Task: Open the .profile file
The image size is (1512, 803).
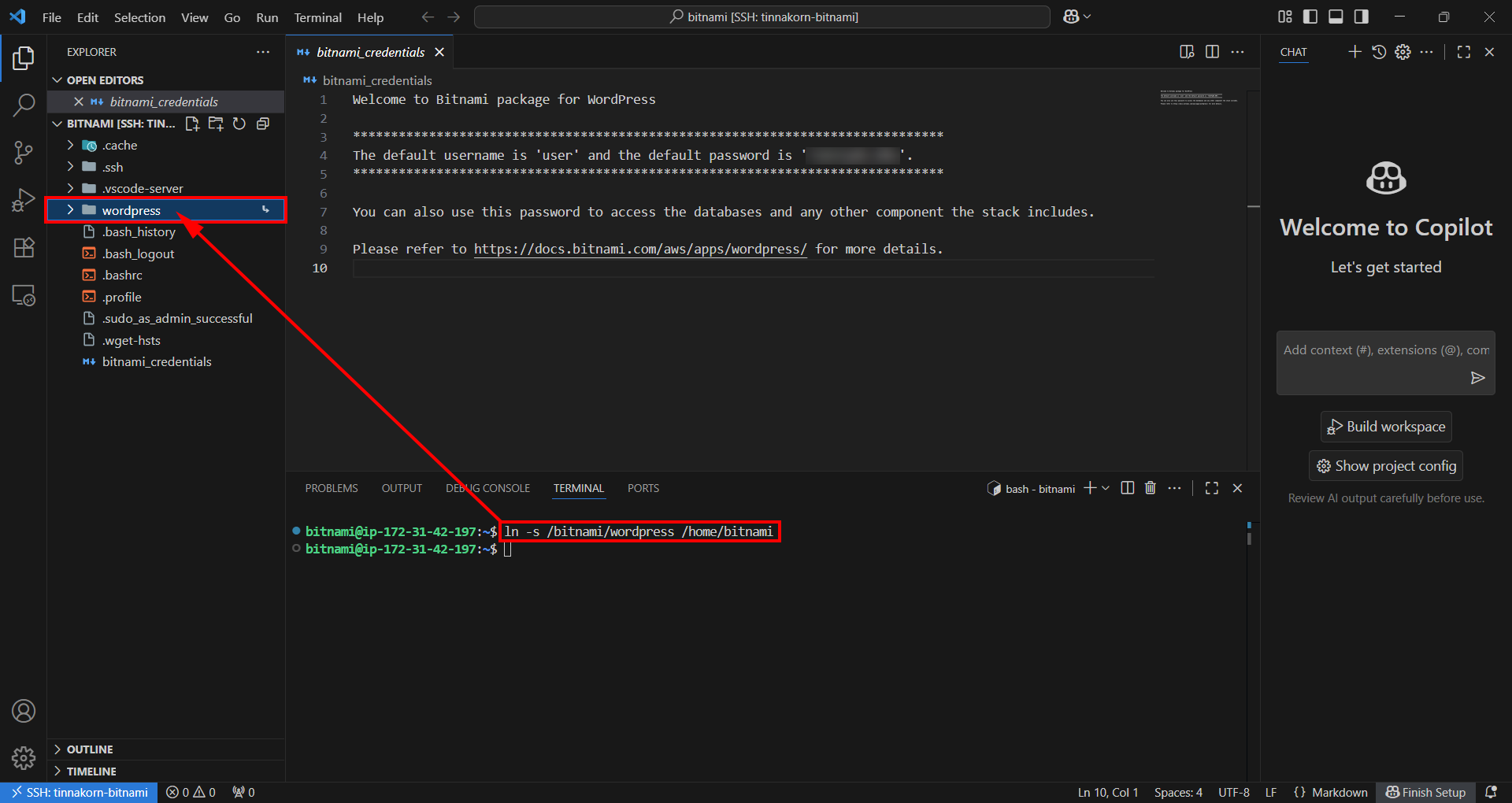Action: click(165, 297)
